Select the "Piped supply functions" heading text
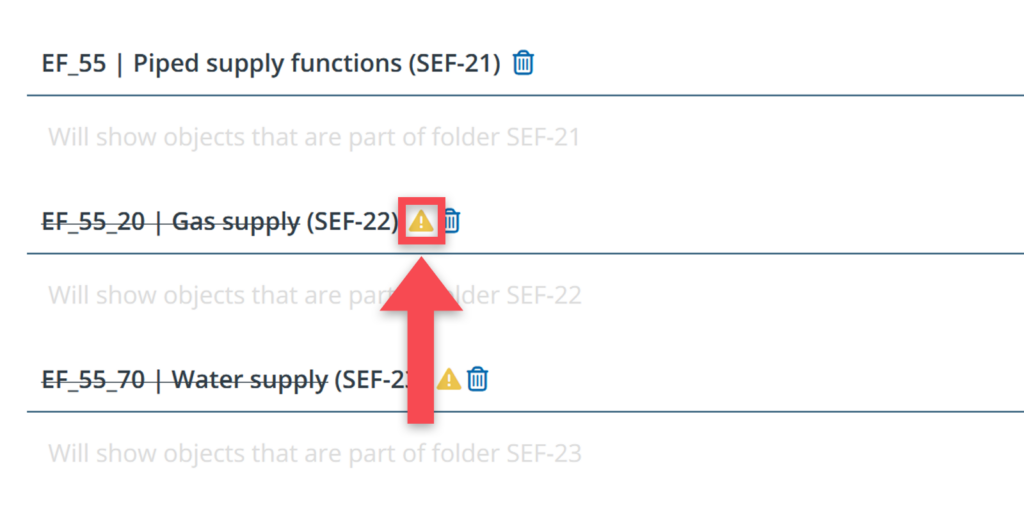 click(266, 64)
